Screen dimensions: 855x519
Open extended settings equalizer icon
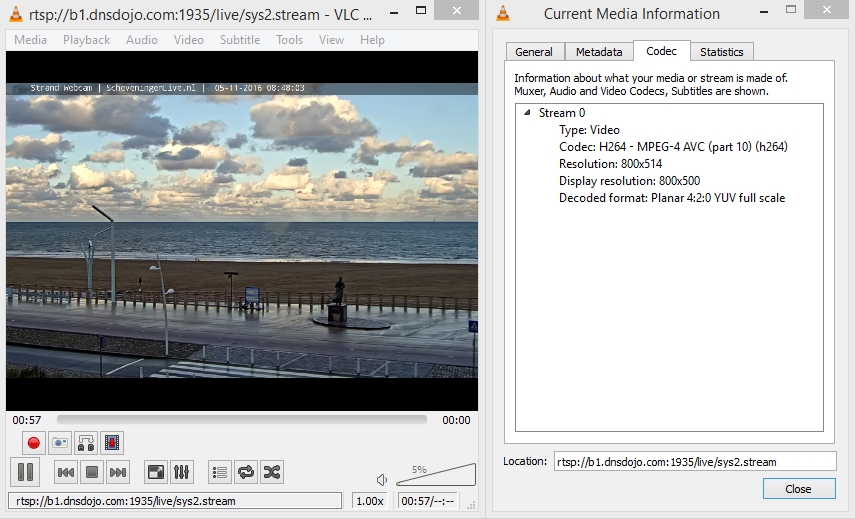click(x=182, y=472)
